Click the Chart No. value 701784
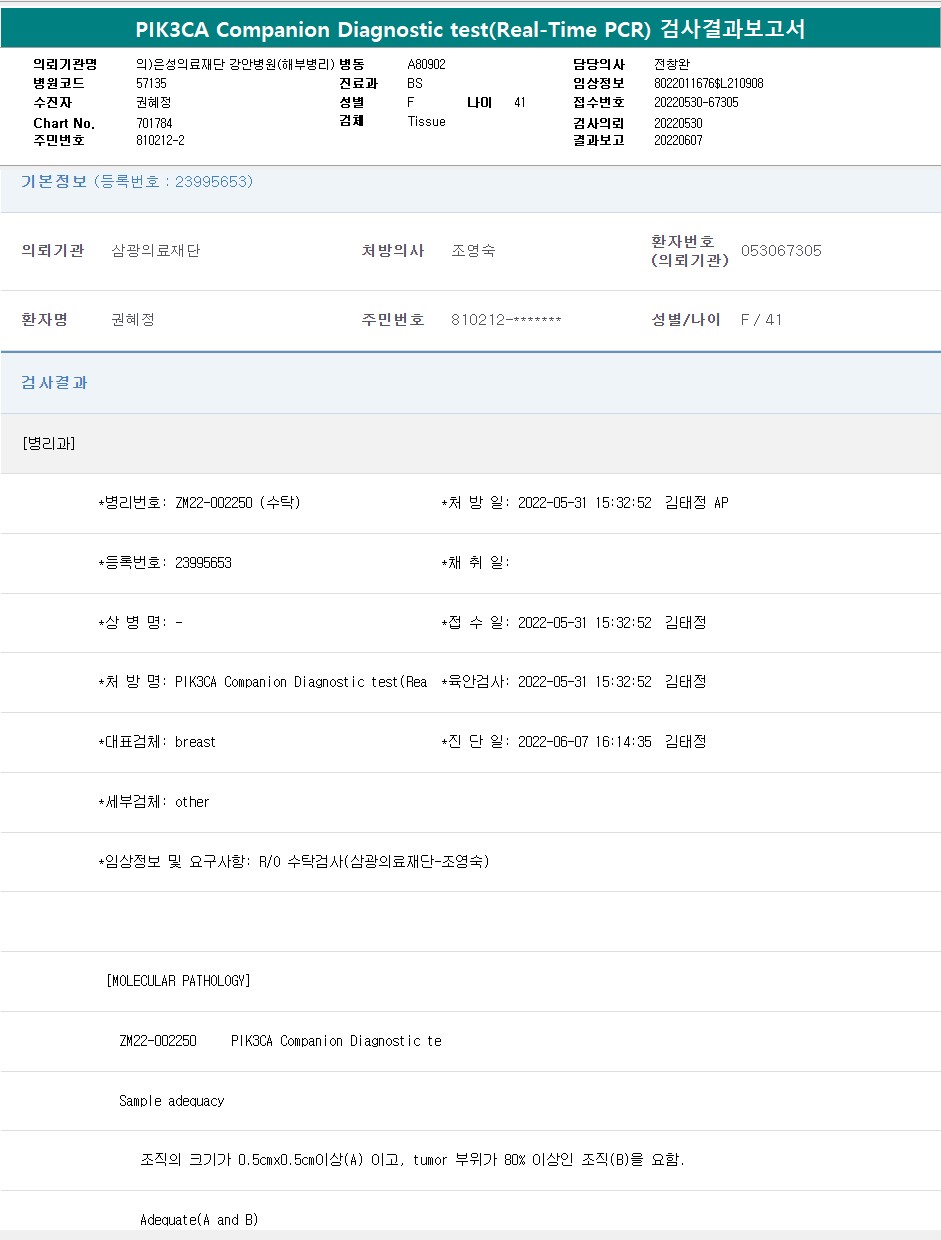Viewport: 941px width, 1240px height. point(154,123)
